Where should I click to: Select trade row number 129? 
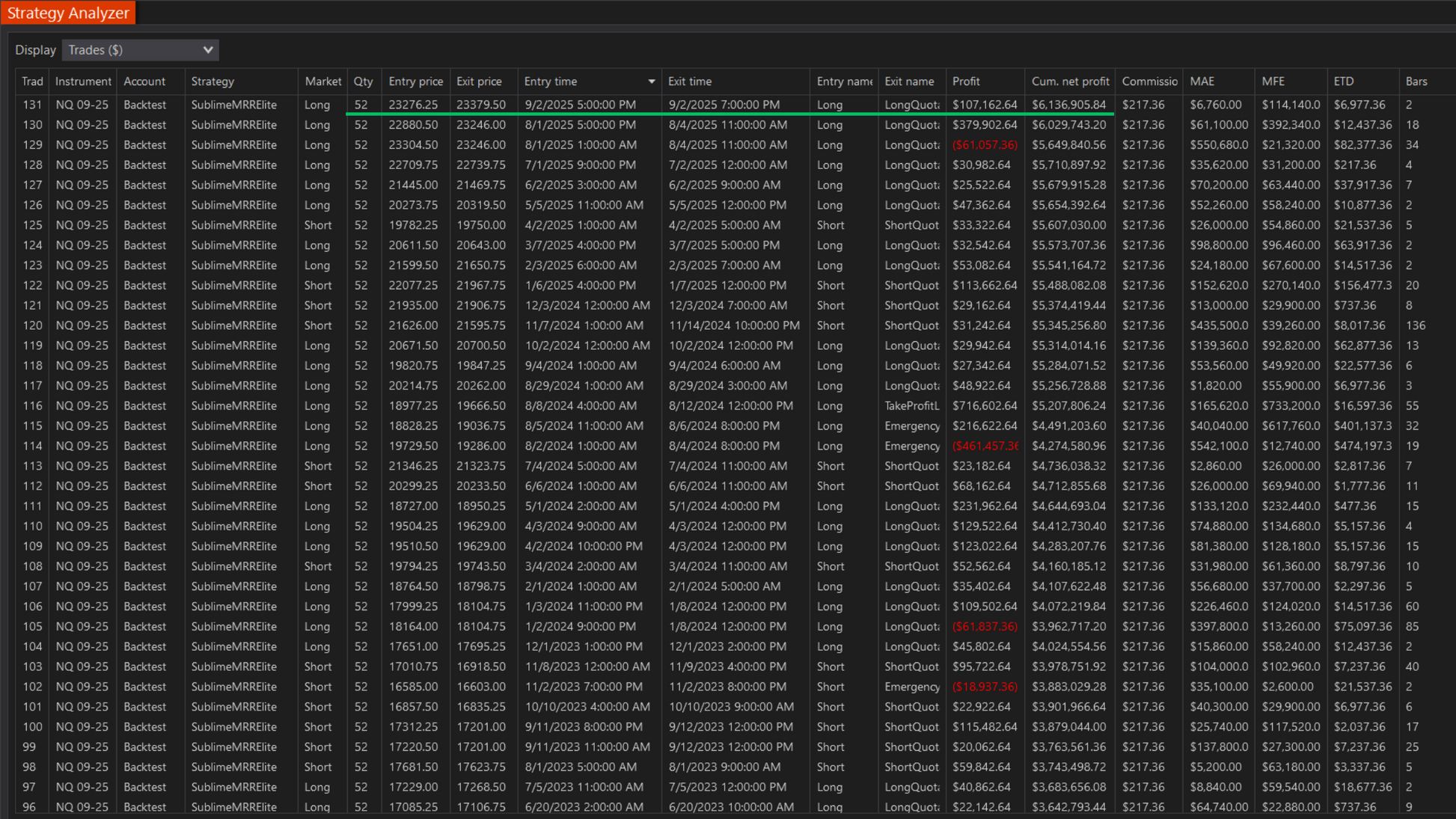tap(32, 145)
